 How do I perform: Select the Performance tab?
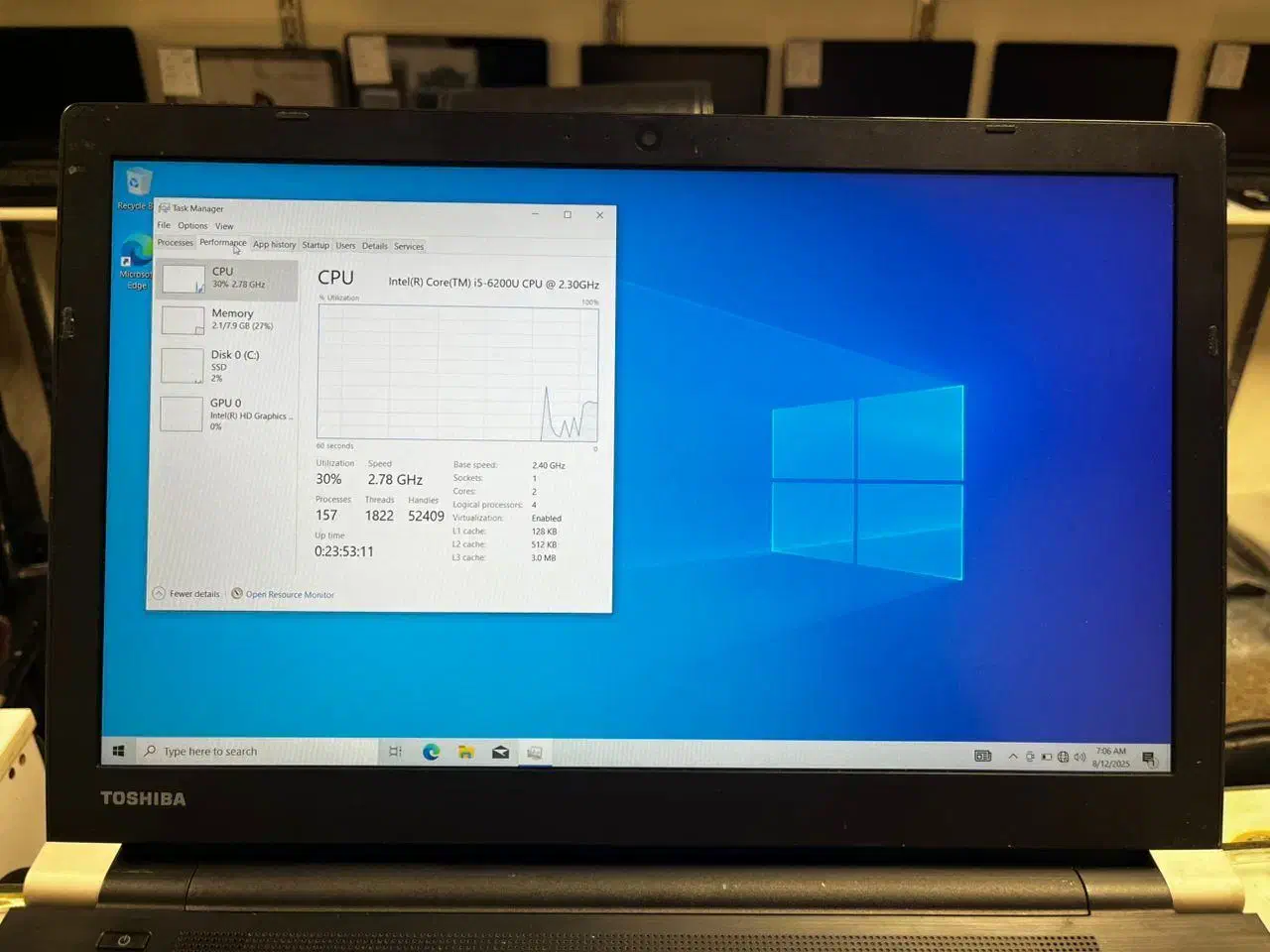pyautogui.click(x=223, y=243)
